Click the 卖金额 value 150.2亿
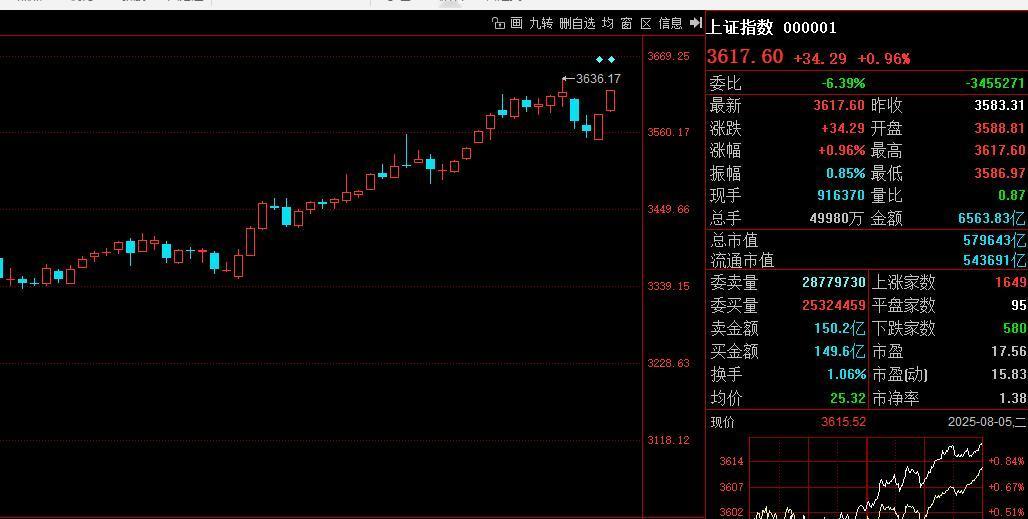This screenshot has width=1028, height=519. (x=840, y=328)
